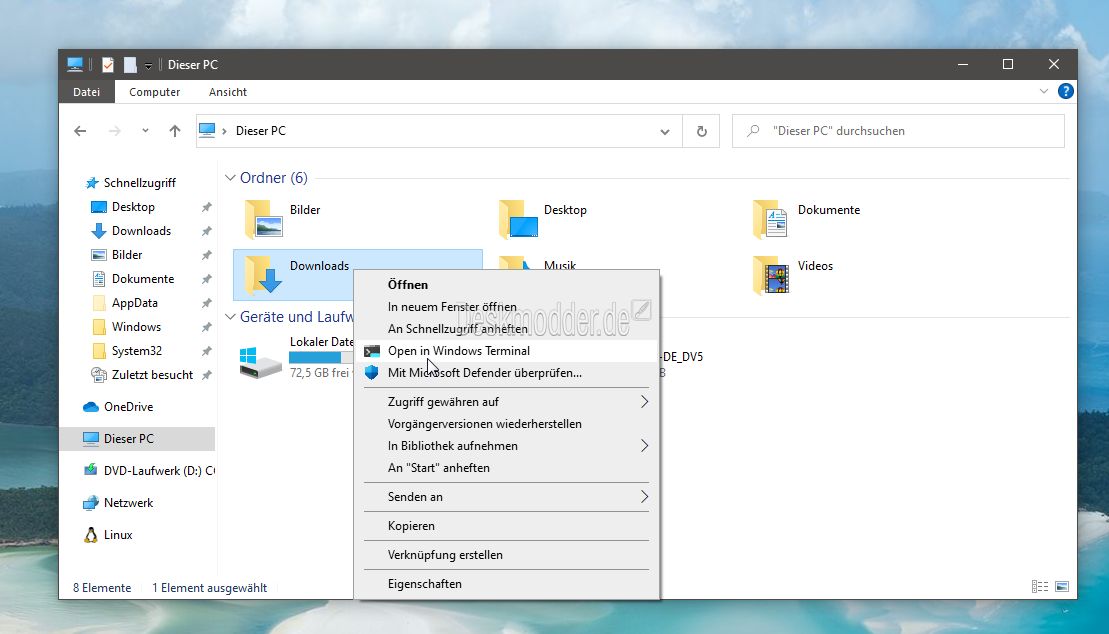Click the Help question mark icon
Screen dimensions: 1109x634
point(1066,91)
